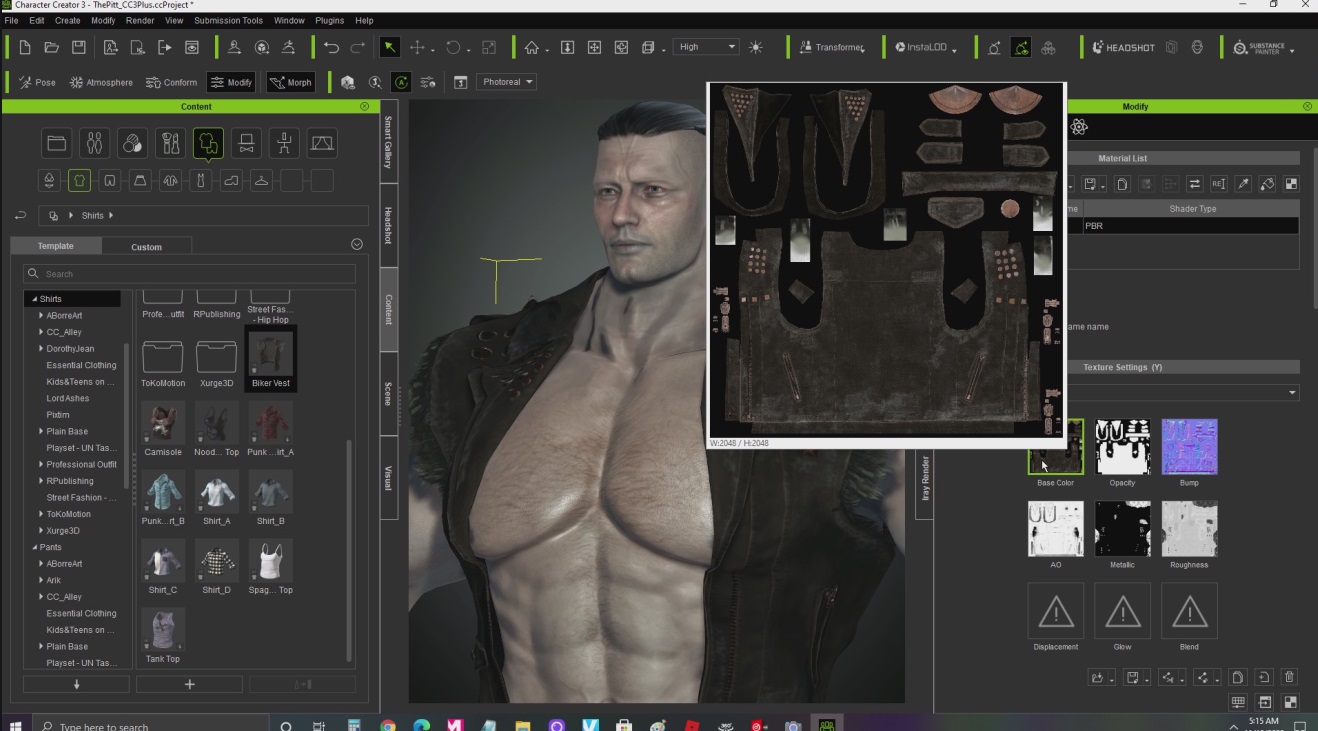Toggle Conform mode
Image resolution: width=1318 pixels, height=731 pixels.
171,82
